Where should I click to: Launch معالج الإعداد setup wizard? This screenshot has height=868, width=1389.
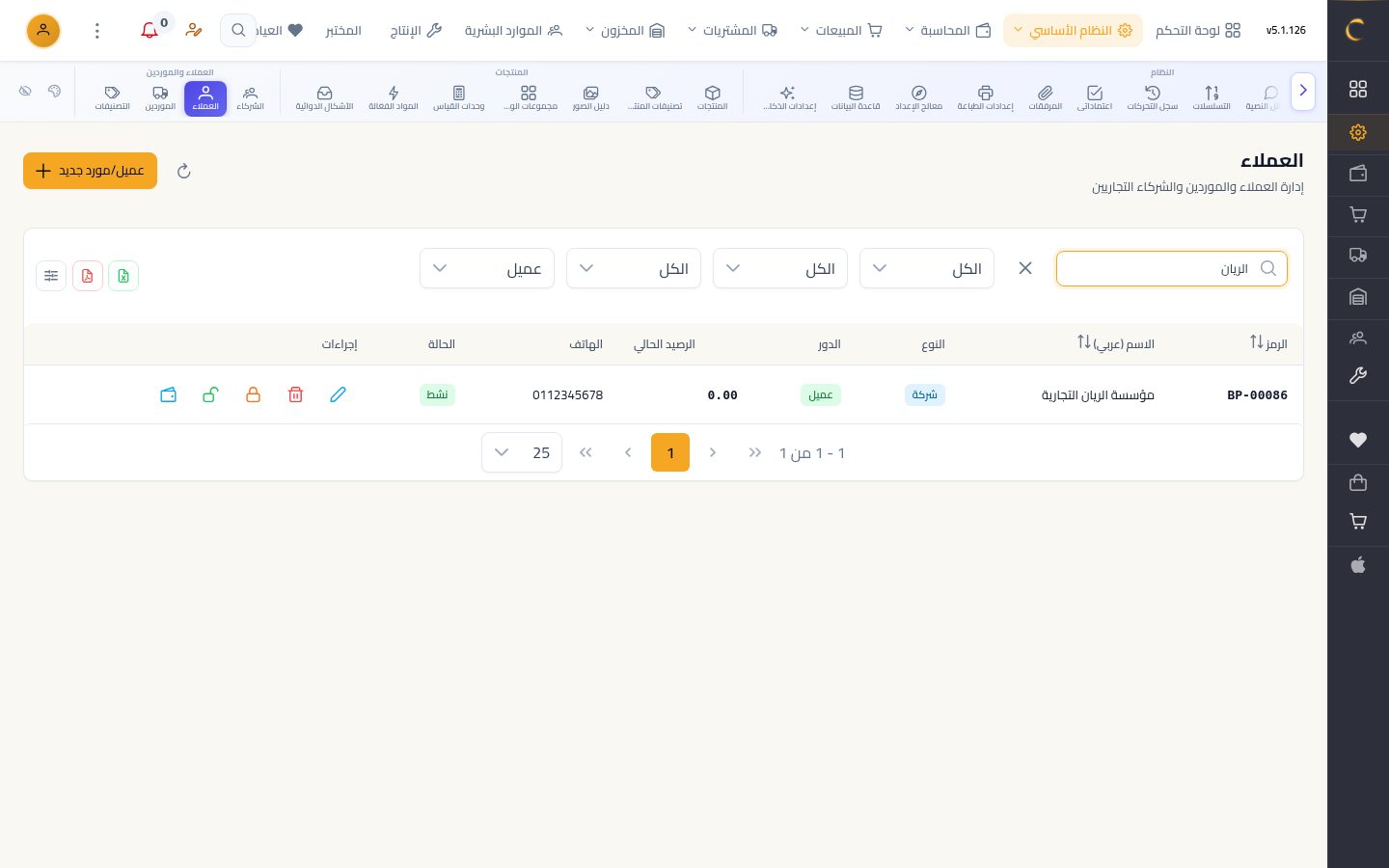(918, 97)
